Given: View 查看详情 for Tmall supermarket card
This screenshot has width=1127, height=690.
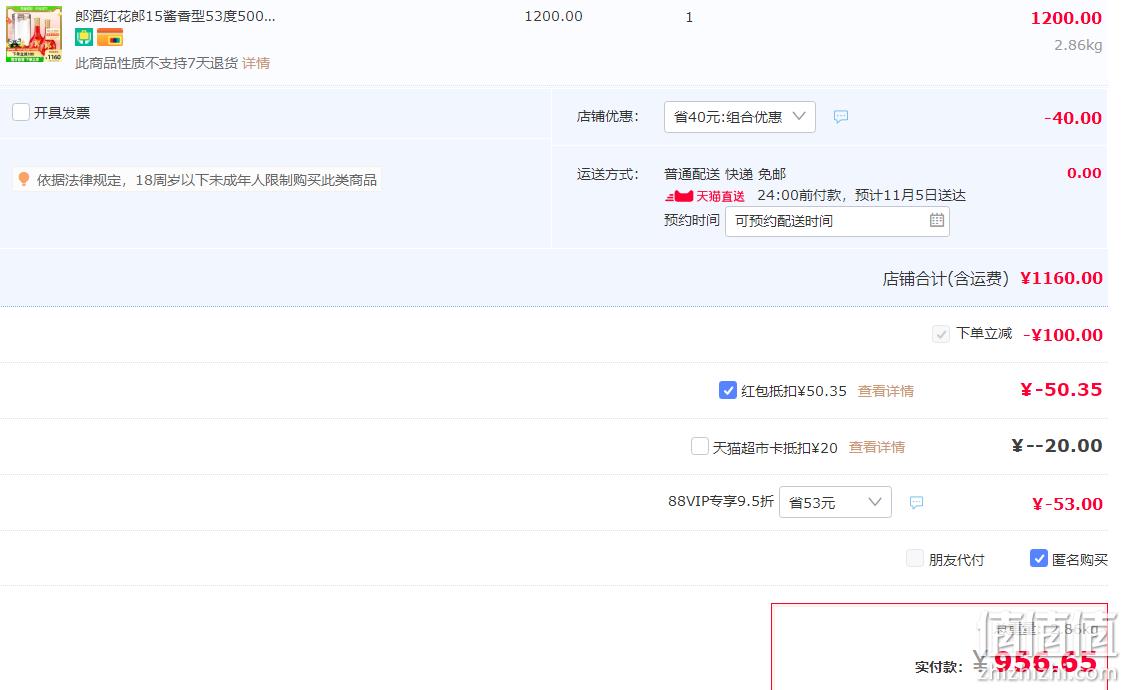Looking at the screenshot, I should click(877, 447).
